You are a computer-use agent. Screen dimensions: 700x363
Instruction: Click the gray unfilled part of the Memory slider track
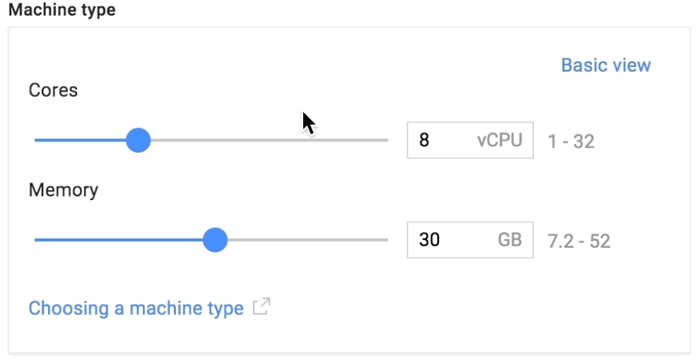(308, 240)
